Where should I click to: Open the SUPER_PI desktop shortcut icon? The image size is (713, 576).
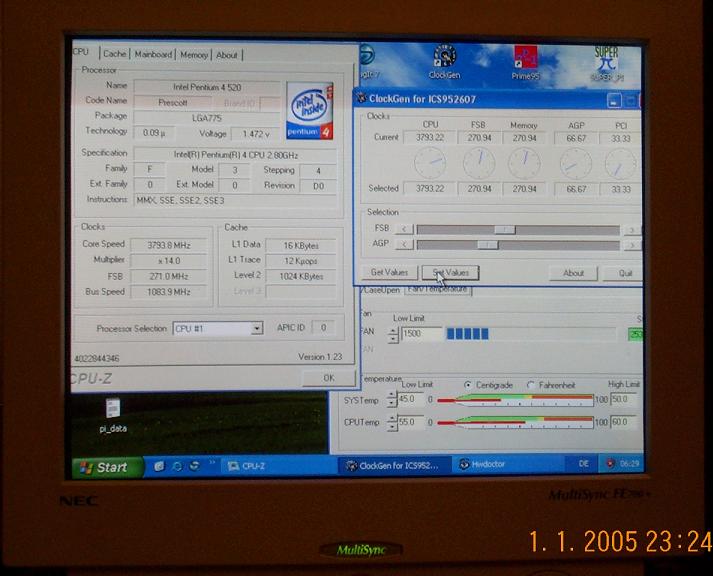pyautogui.click(x=607, y=64)
